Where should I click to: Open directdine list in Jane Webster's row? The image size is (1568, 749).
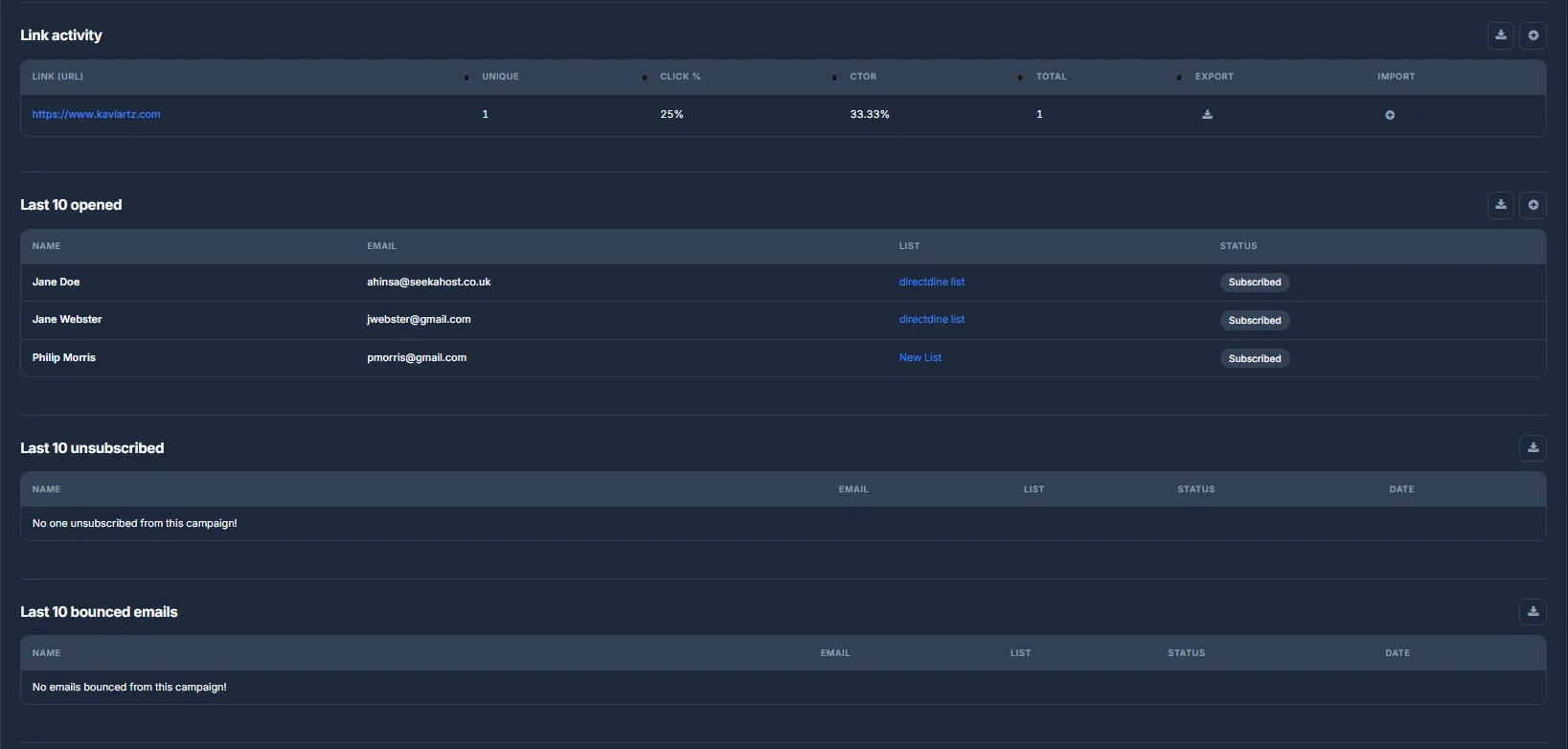(932, 320)
